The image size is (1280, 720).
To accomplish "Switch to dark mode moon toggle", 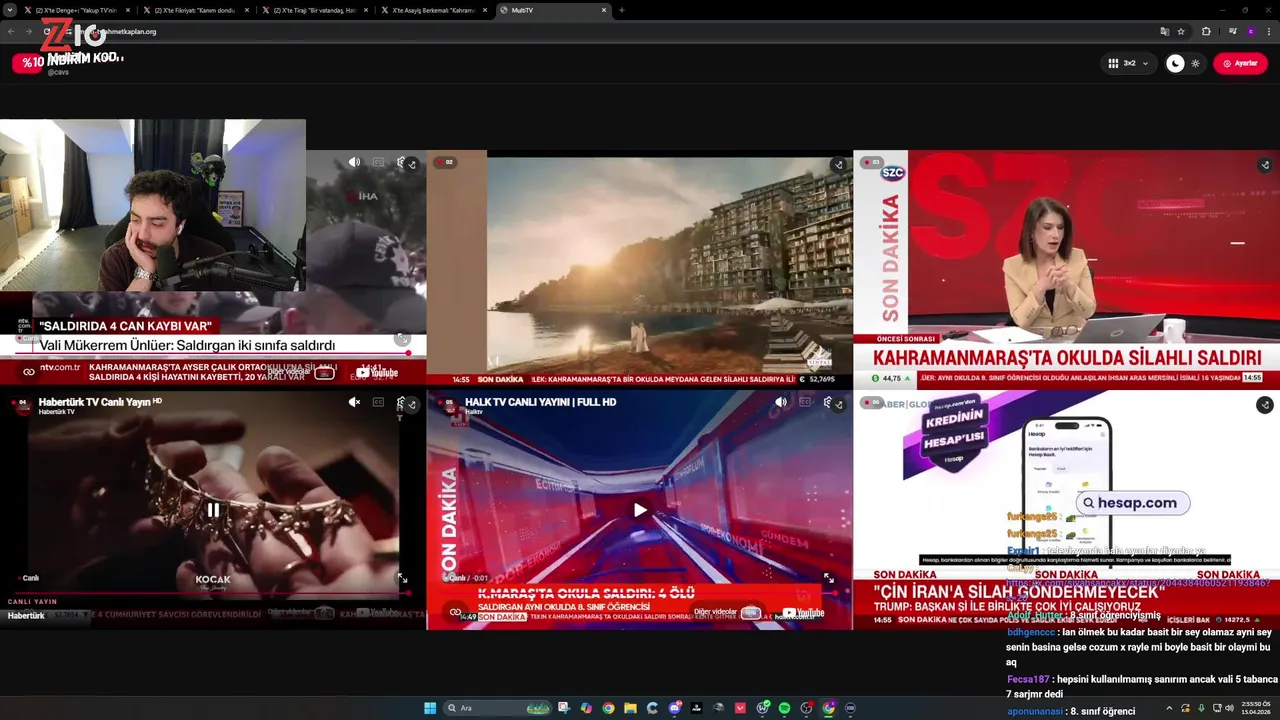I will [x=1175, y=63].
